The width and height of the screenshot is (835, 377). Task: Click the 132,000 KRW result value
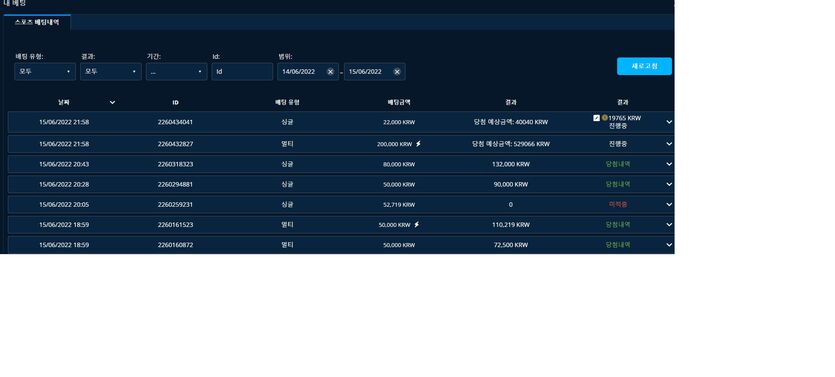[511, 164]
